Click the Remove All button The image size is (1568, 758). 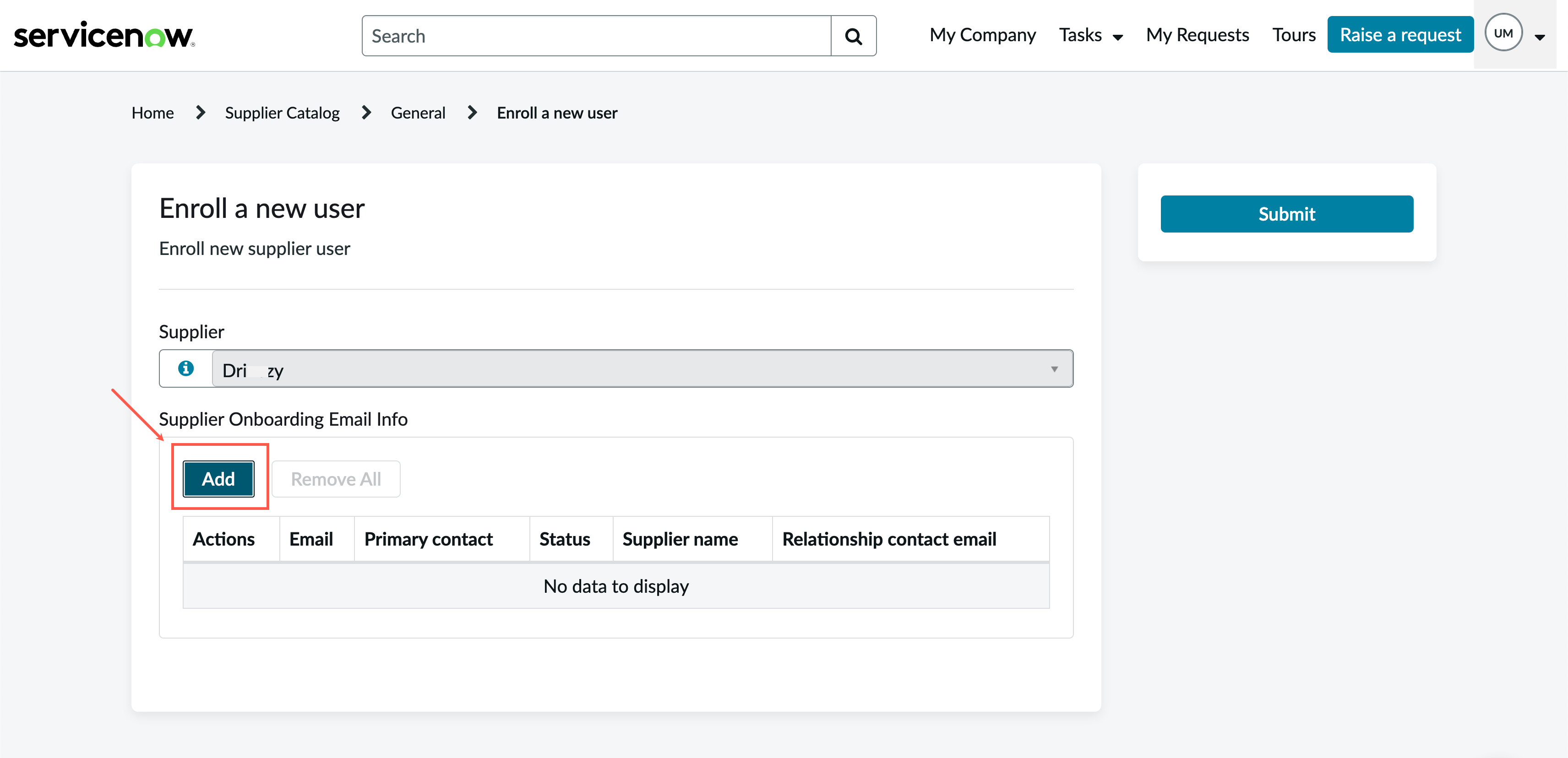pos(336,479)
